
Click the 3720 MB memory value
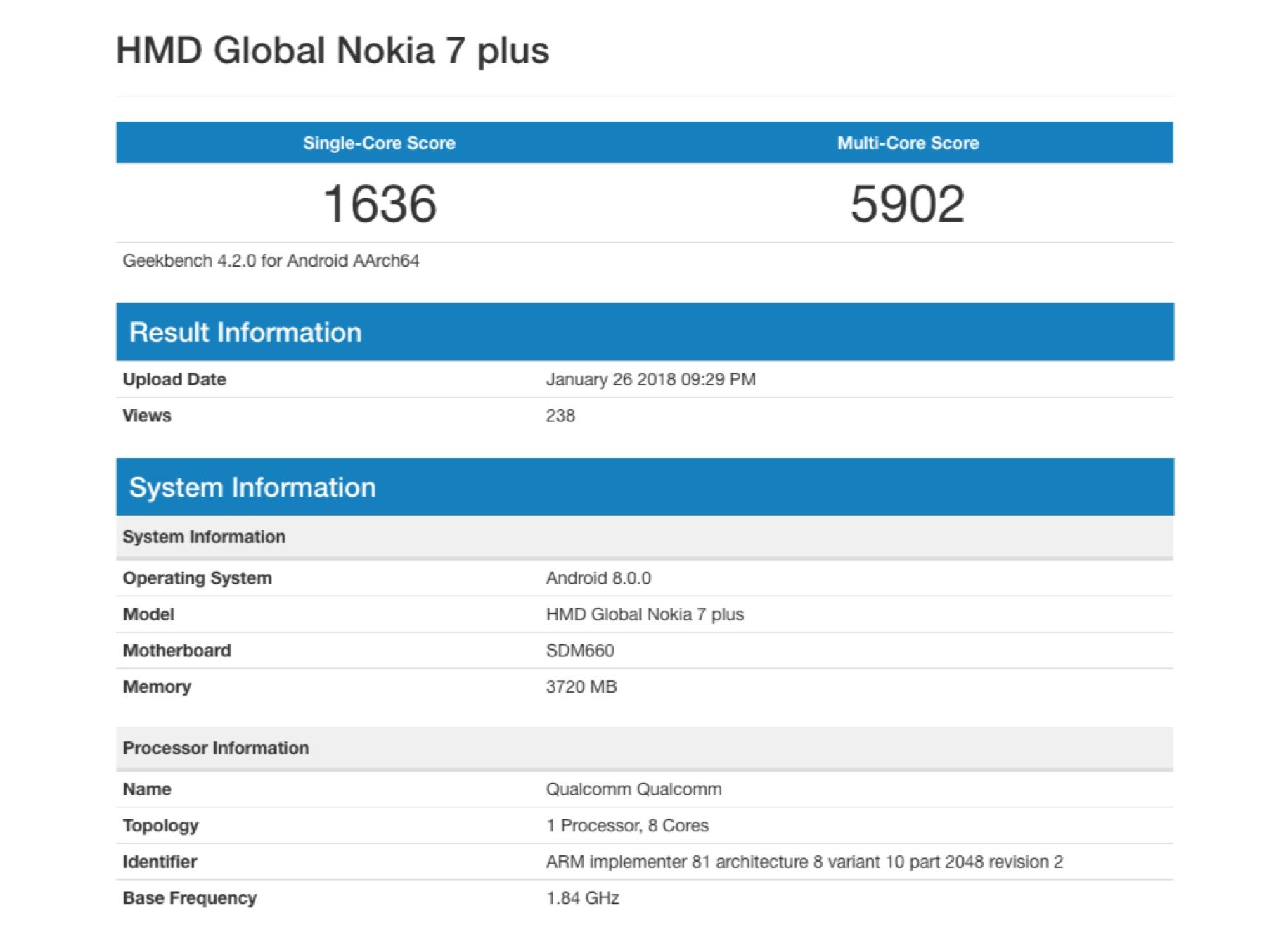581,687
